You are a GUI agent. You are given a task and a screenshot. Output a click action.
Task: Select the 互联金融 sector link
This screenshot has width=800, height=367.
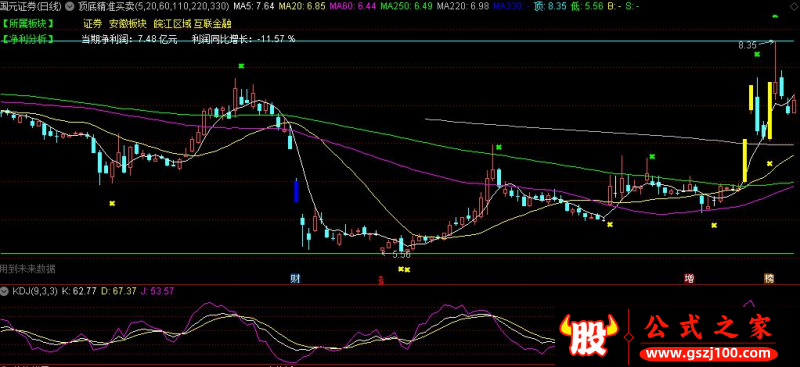pyautogui.click(x=213, y=23)
